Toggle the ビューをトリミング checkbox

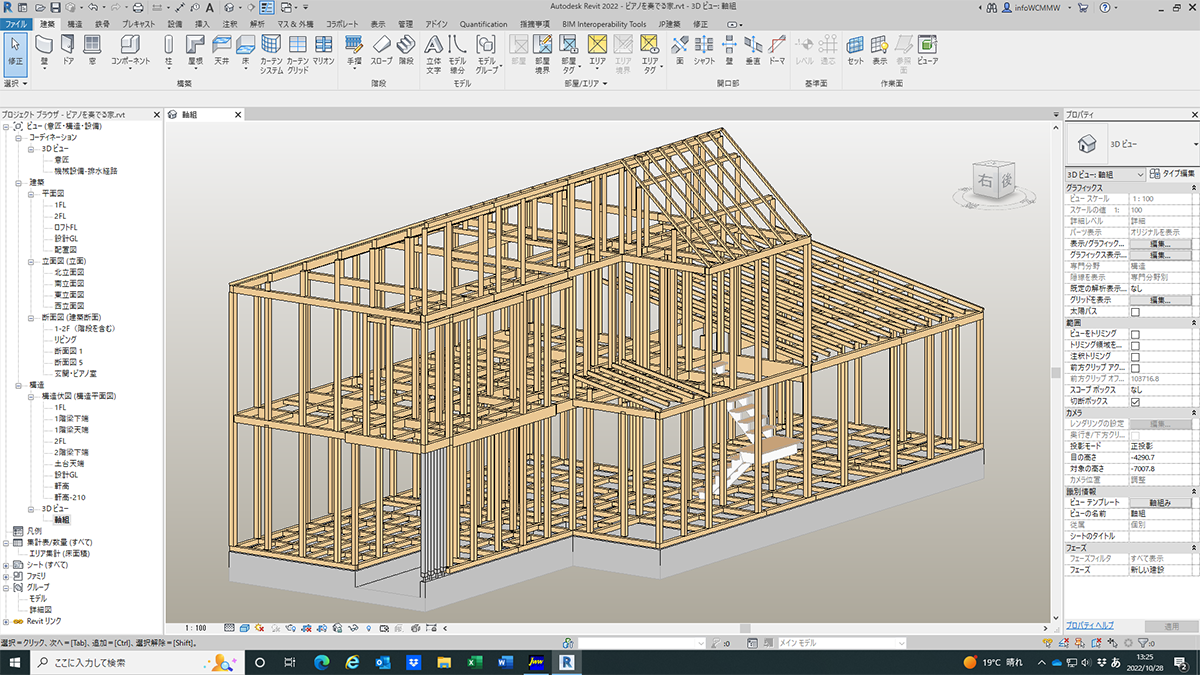tap(1135, 334)
